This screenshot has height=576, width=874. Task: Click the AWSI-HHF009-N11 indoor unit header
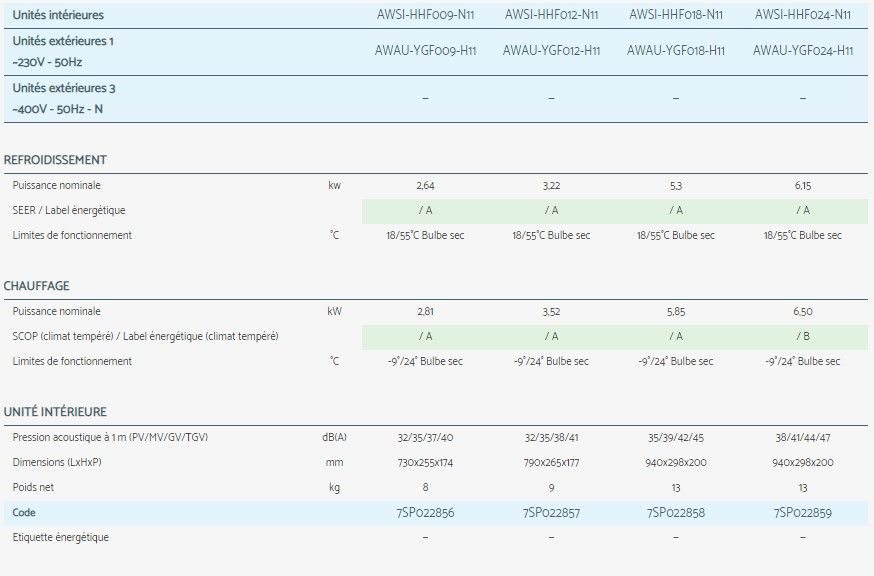(x=426, y=15)
